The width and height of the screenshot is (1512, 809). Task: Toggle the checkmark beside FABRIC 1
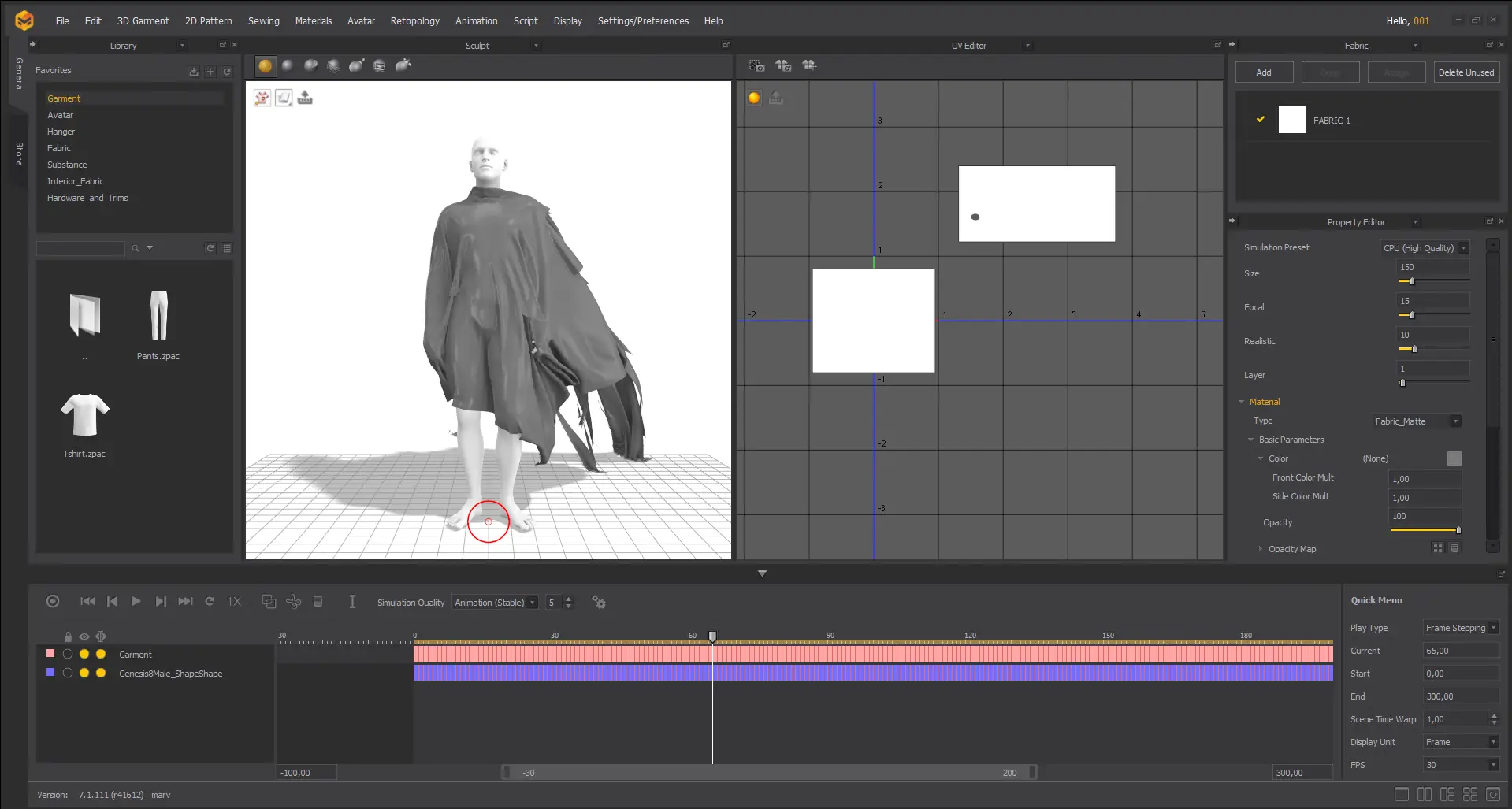point(1261,120)
